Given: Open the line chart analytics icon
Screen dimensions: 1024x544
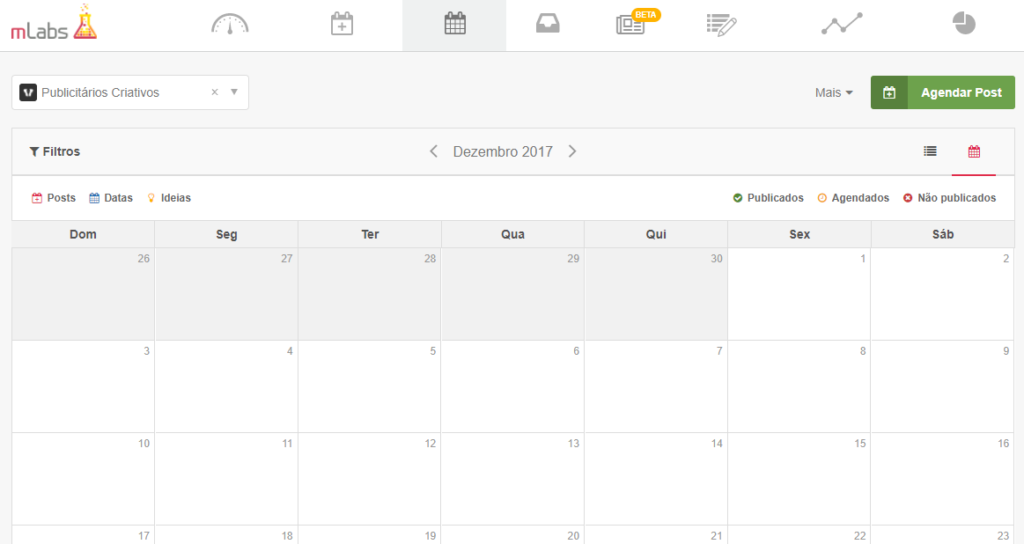Looking at the screenshot, I should 842,24.
